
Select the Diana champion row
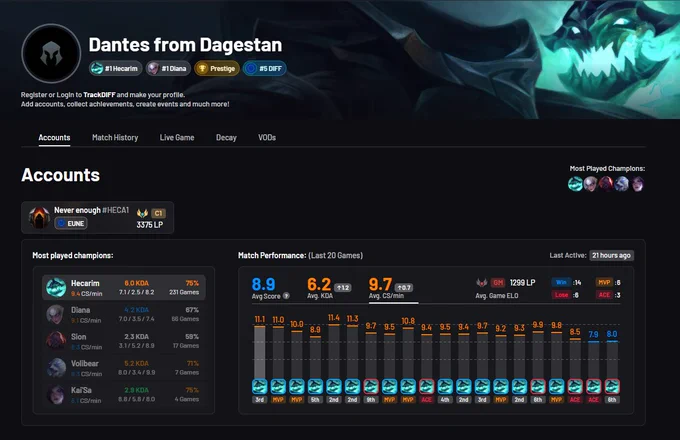point(124,314)
